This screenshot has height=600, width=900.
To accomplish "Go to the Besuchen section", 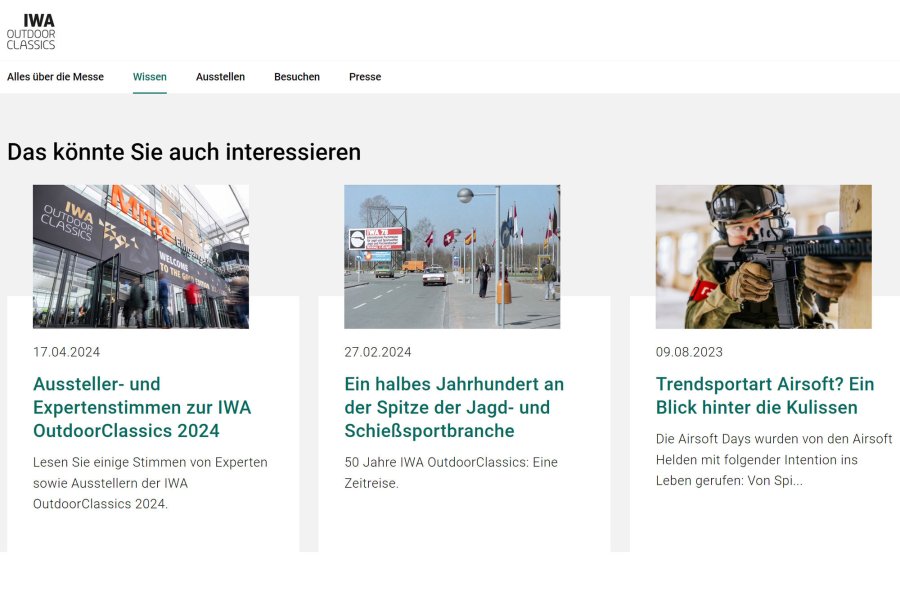I will pos(297,77).
